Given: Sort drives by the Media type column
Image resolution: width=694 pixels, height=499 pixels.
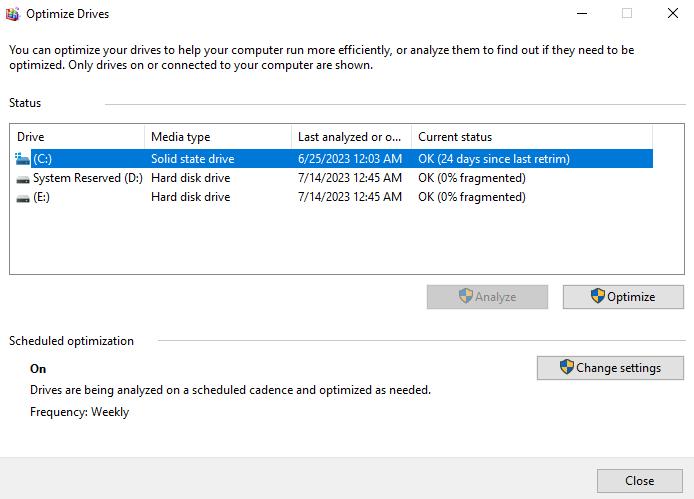Looking at the screenshot, I should (x=217, y=137).
